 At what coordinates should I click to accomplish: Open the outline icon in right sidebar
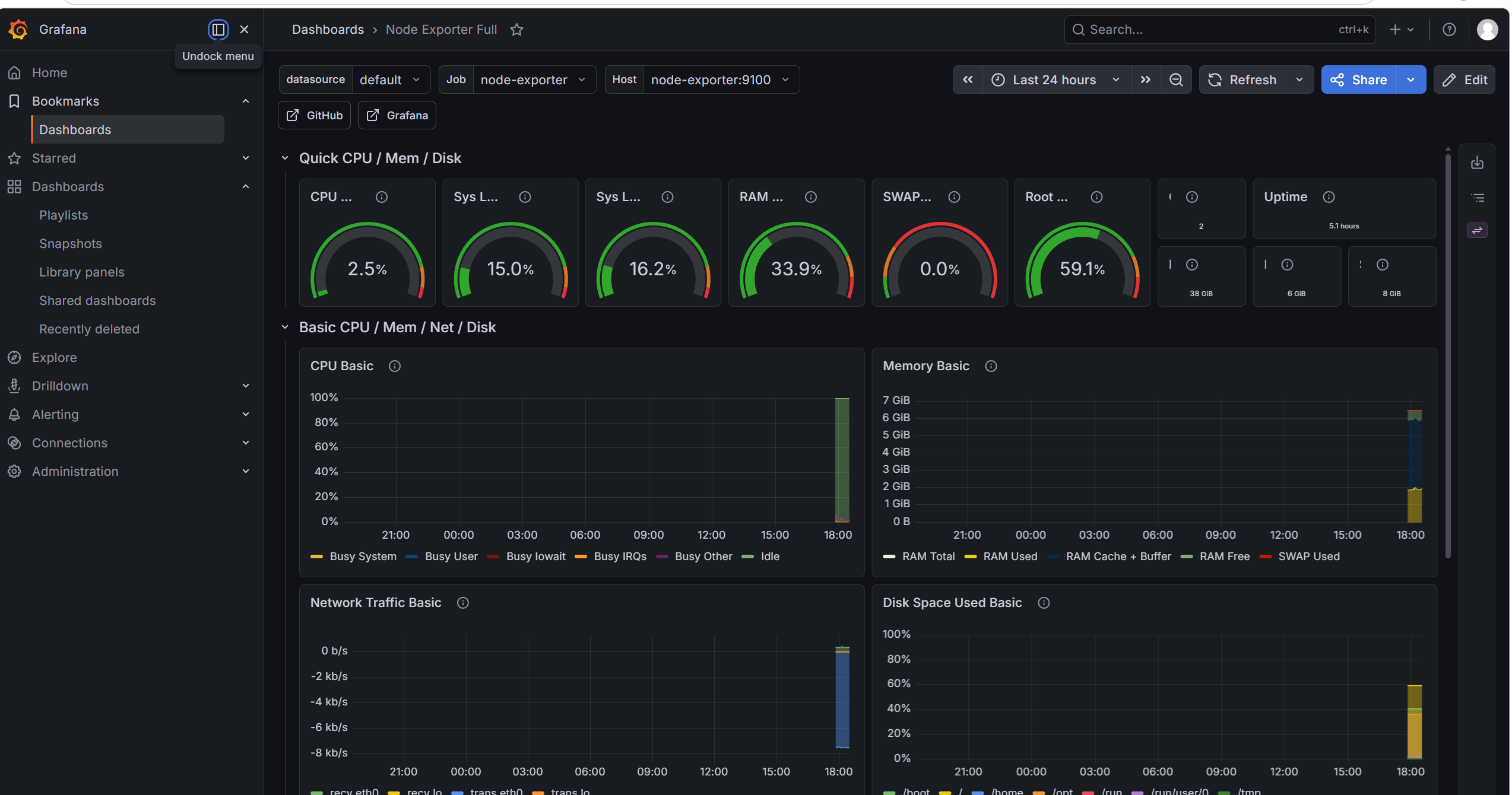click(x=1477, y=197)
